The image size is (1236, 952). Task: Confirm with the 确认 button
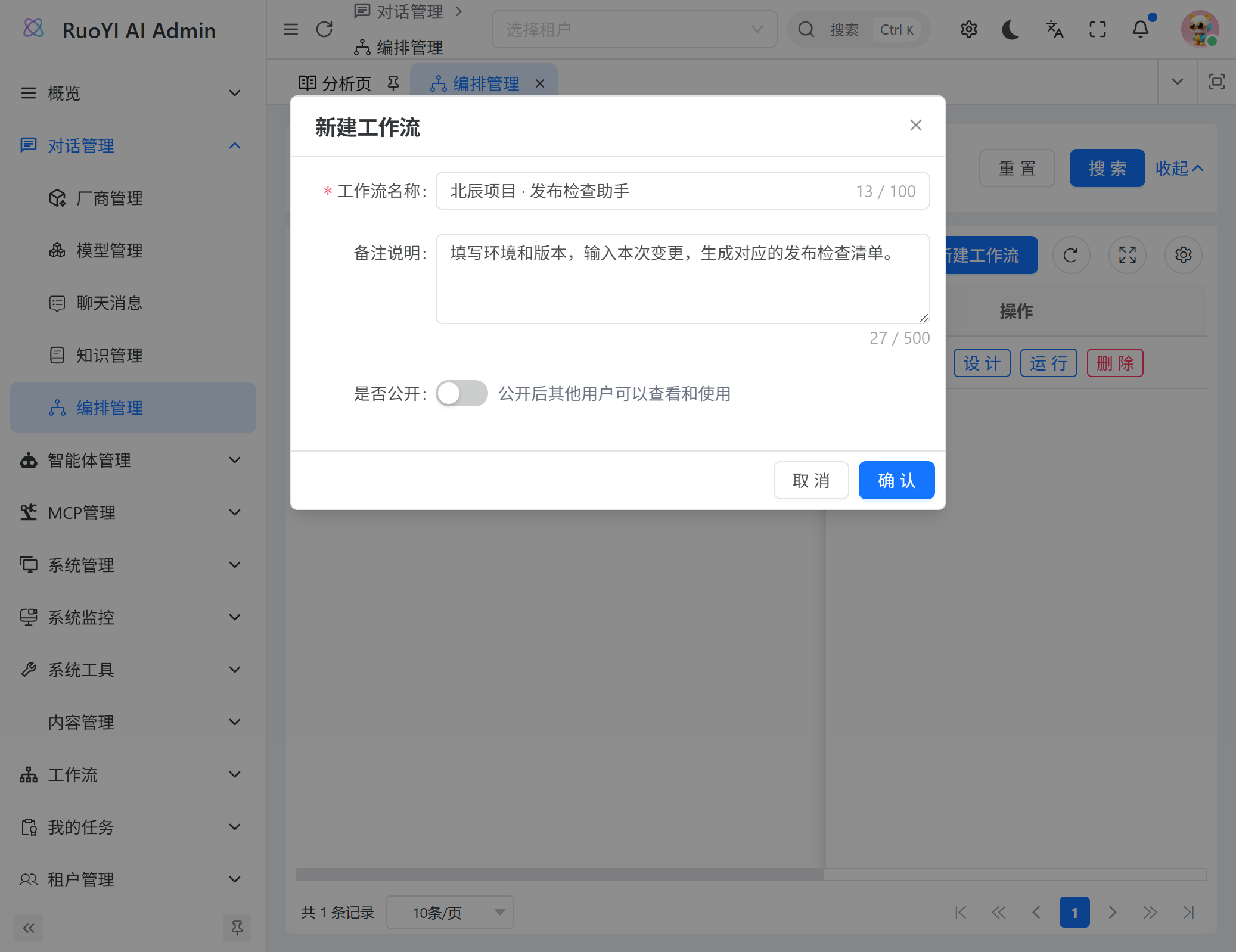(x=896, y=480)
